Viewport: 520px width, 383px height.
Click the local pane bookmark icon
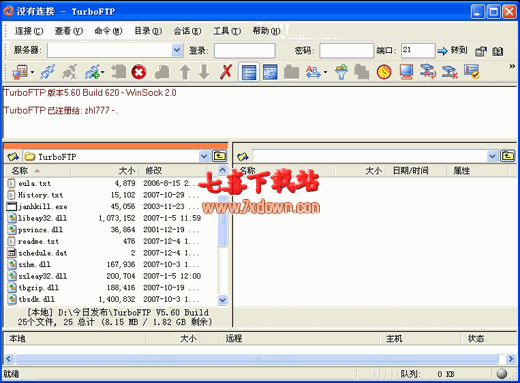[13, 156]
